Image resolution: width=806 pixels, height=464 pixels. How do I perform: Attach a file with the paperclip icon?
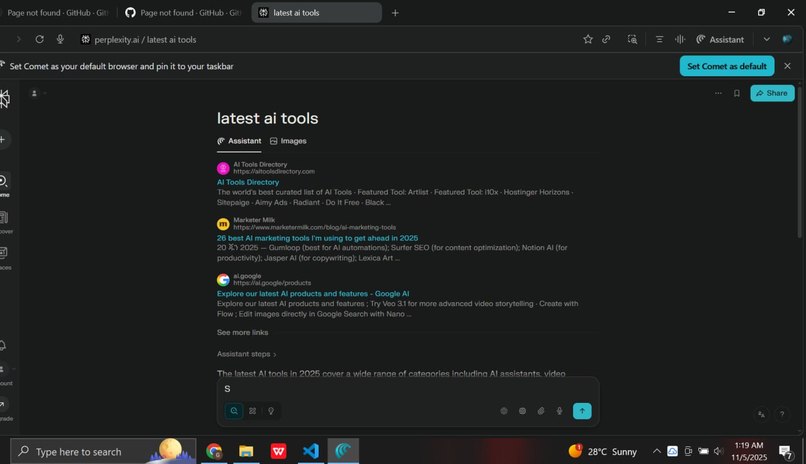point(541,411)
